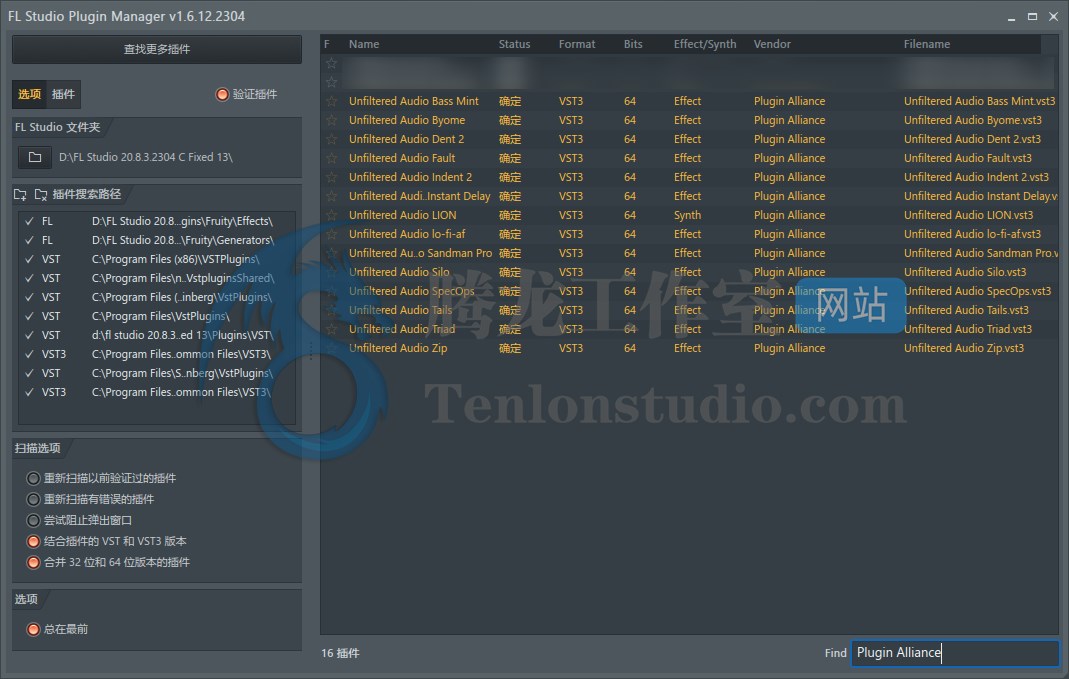
Task: Select the Unfiltered Audio LION plugin name
Action: click(x=402, y=215)
